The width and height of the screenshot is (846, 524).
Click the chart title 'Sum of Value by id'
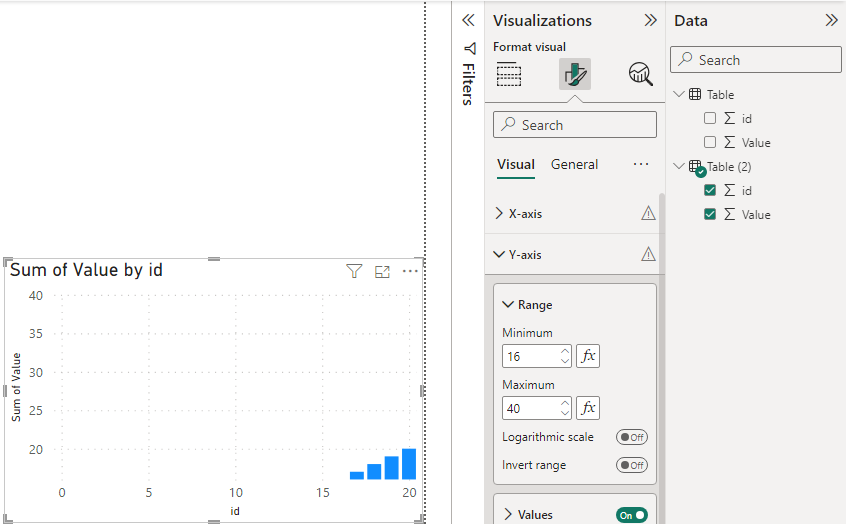(x=86, y=270)
